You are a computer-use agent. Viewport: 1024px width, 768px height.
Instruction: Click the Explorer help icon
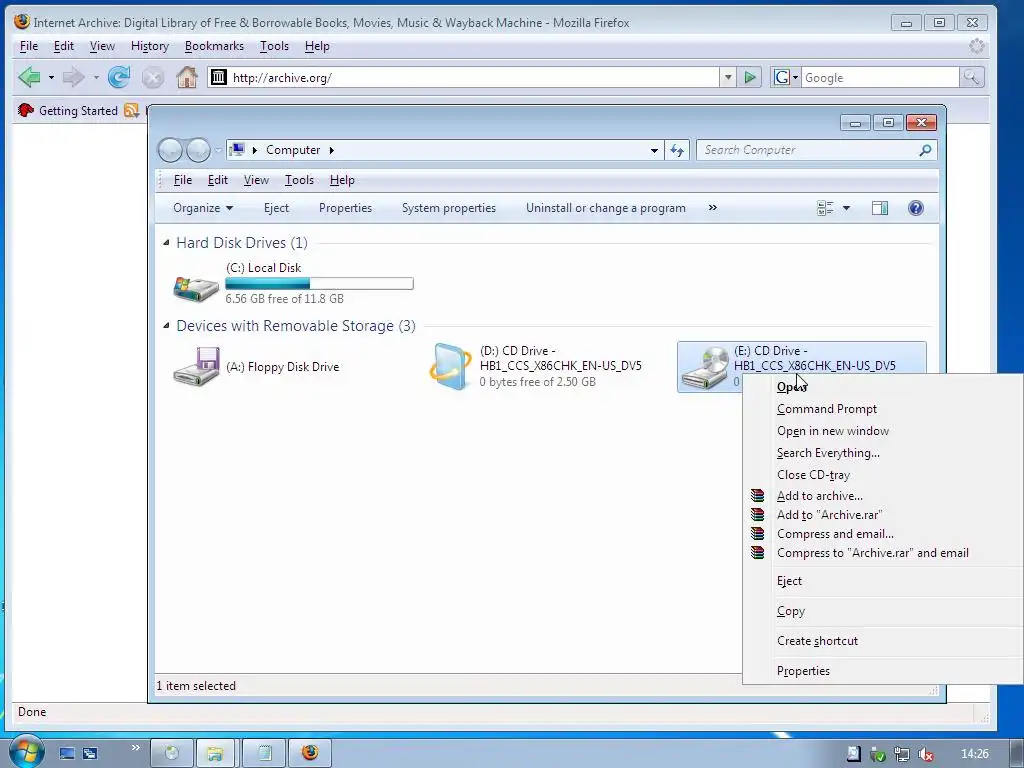coord(916,208)
